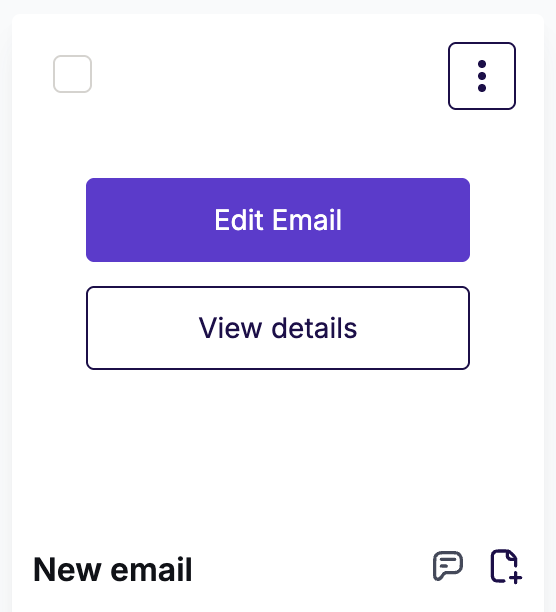Select the "New email" title text

point(113,569)
